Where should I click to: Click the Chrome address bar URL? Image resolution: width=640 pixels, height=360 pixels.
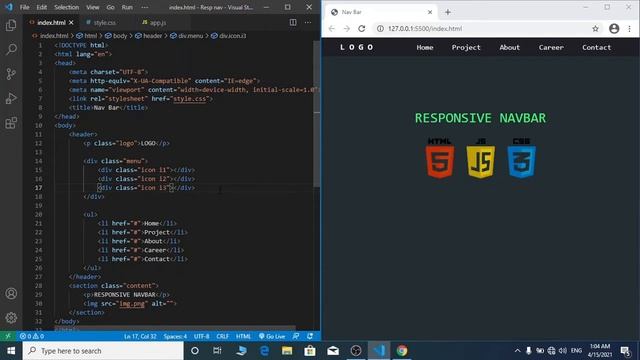(x=425, y=29)
